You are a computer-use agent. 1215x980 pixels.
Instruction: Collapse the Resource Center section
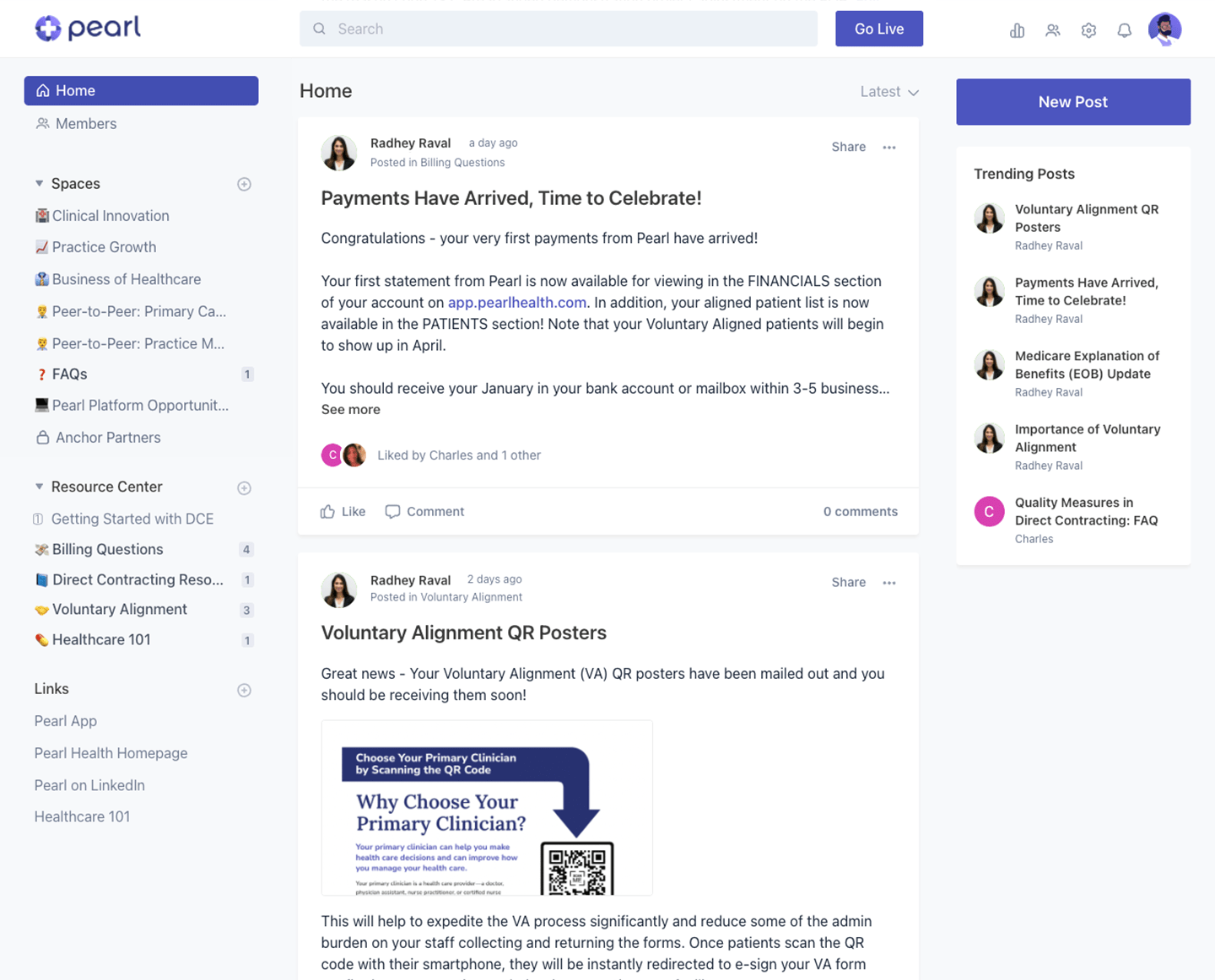coord(38,487)
